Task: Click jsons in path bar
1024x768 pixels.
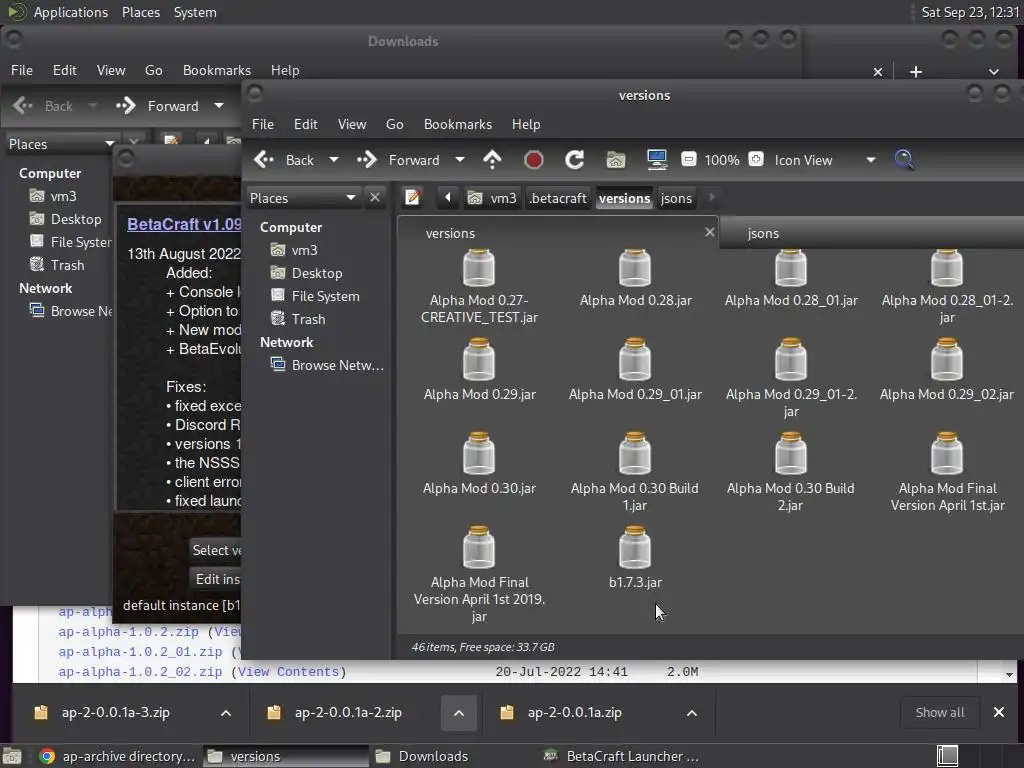Action: tap(676, 198)
